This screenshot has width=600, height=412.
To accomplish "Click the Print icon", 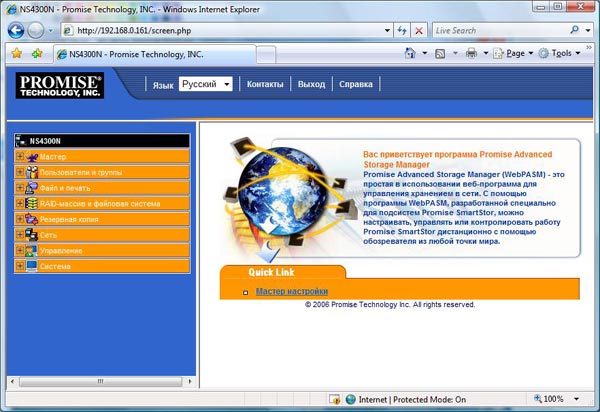I will [471, 53].
